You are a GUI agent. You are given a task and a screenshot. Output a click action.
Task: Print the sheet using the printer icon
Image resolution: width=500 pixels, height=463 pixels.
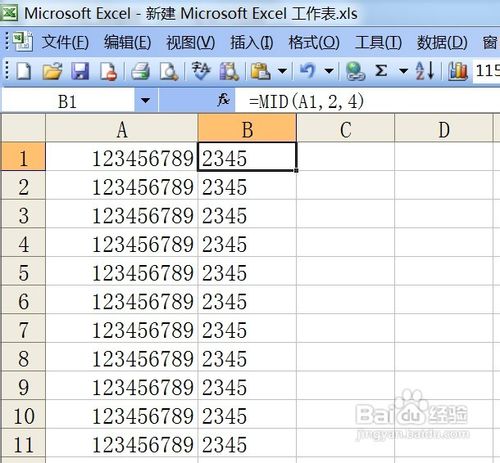pos(140,71)
